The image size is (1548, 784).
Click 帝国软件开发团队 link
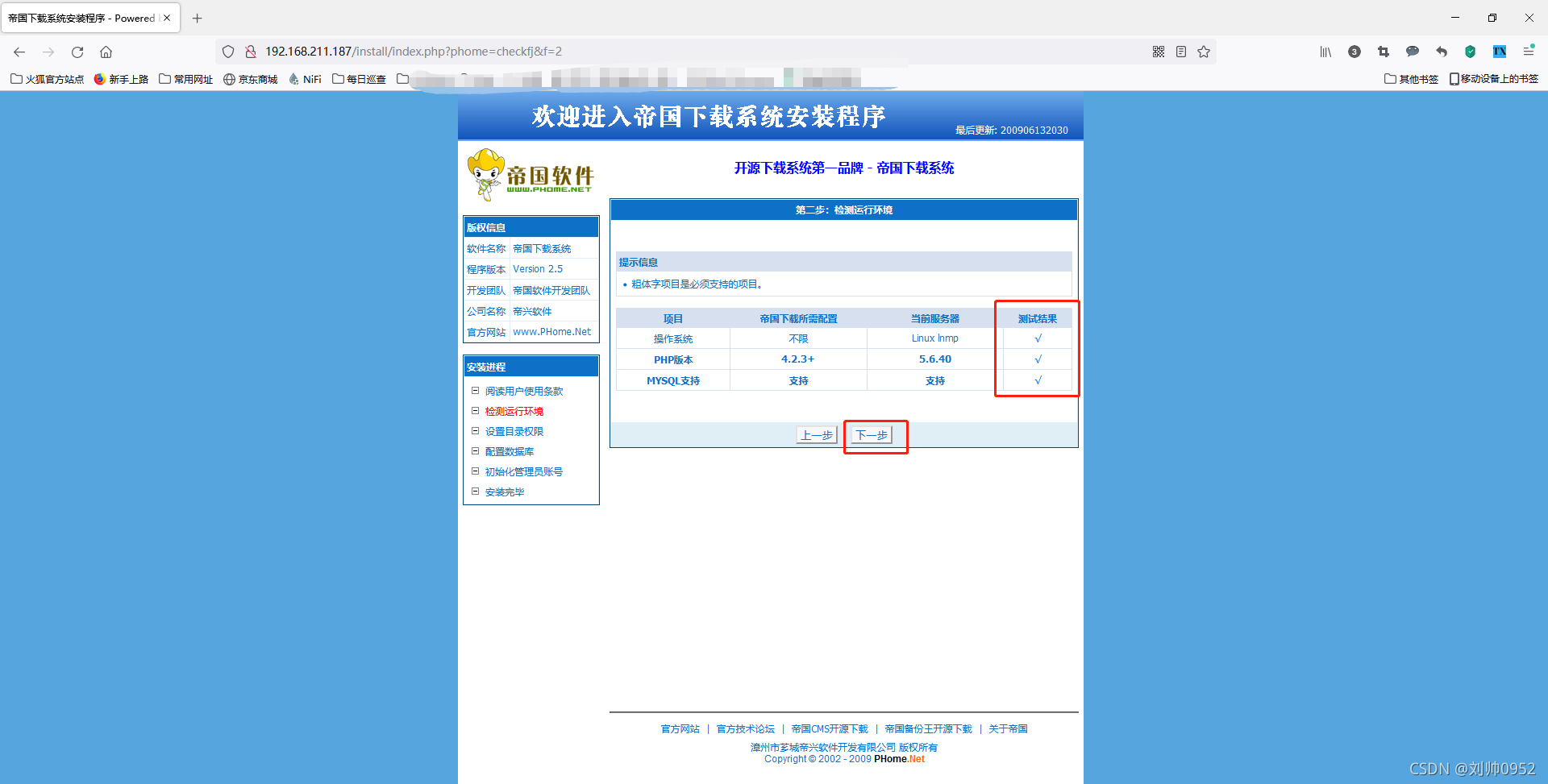tap(551, 291)
